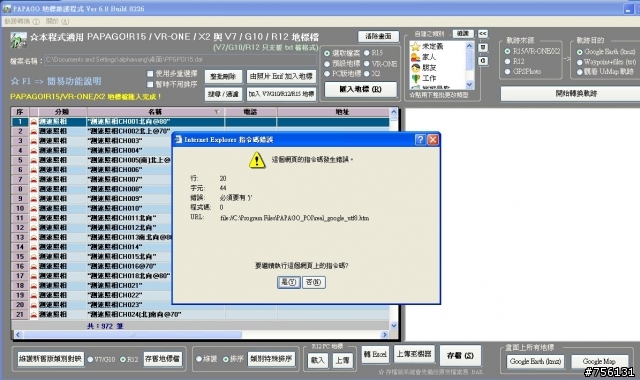
Task: Click the help ? button in error dialog
Action: 420,140
